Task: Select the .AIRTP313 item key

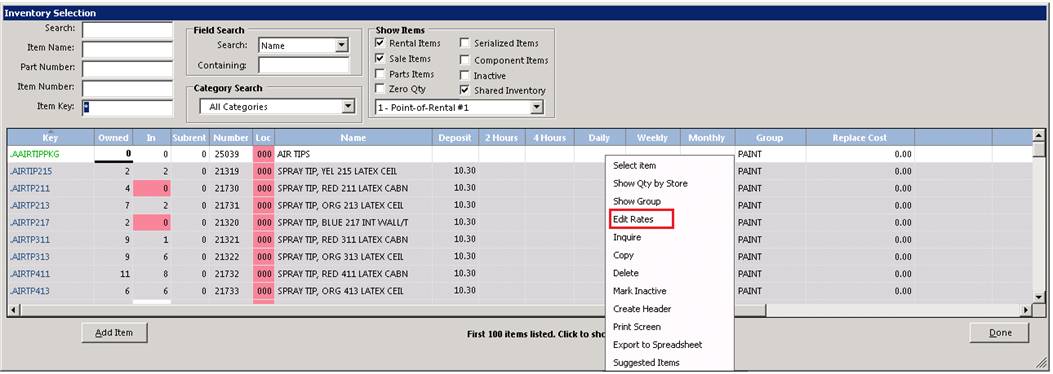Action: [29, 256]
